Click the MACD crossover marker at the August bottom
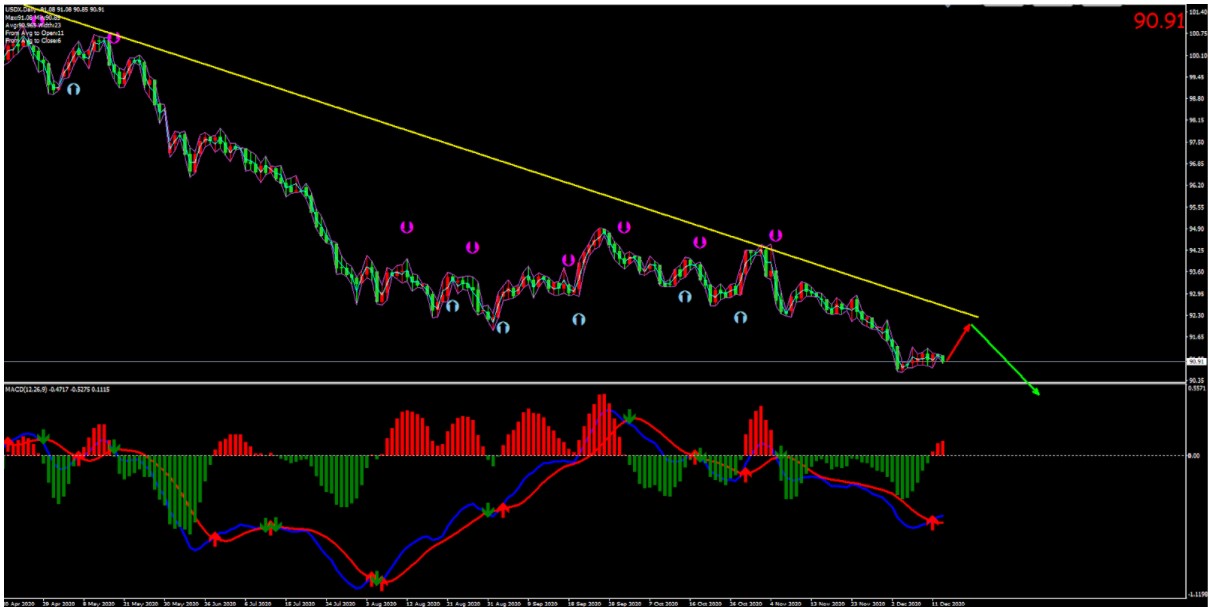The image size is (1209, 607). (x=377, y=579)
